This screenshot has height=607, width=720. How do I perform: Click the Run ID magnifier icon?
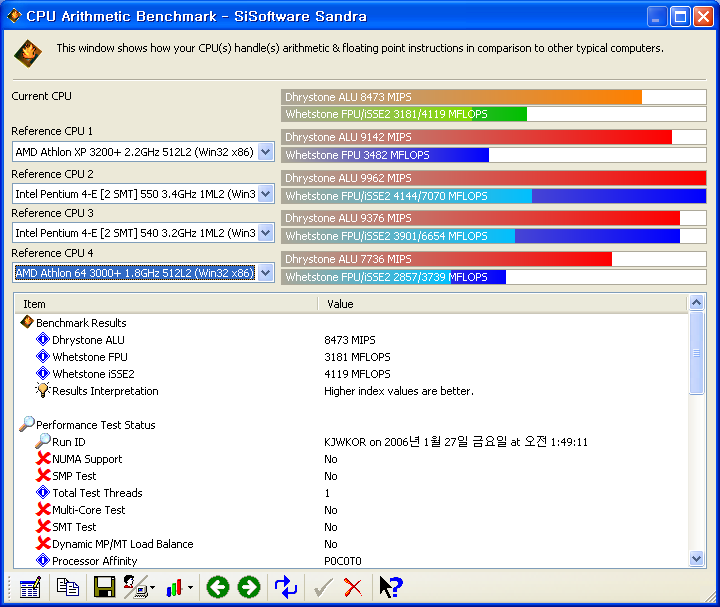[43, 441]
